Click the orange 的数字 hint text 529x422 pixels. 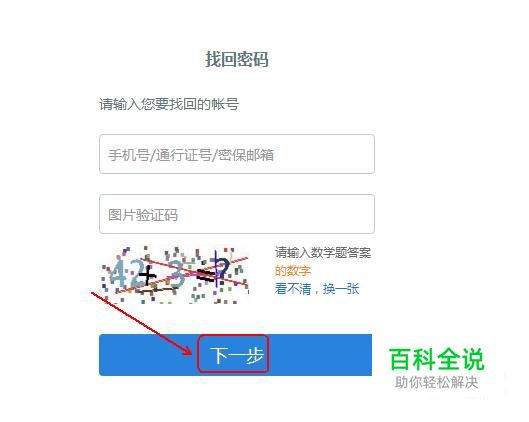click(293, 271)
